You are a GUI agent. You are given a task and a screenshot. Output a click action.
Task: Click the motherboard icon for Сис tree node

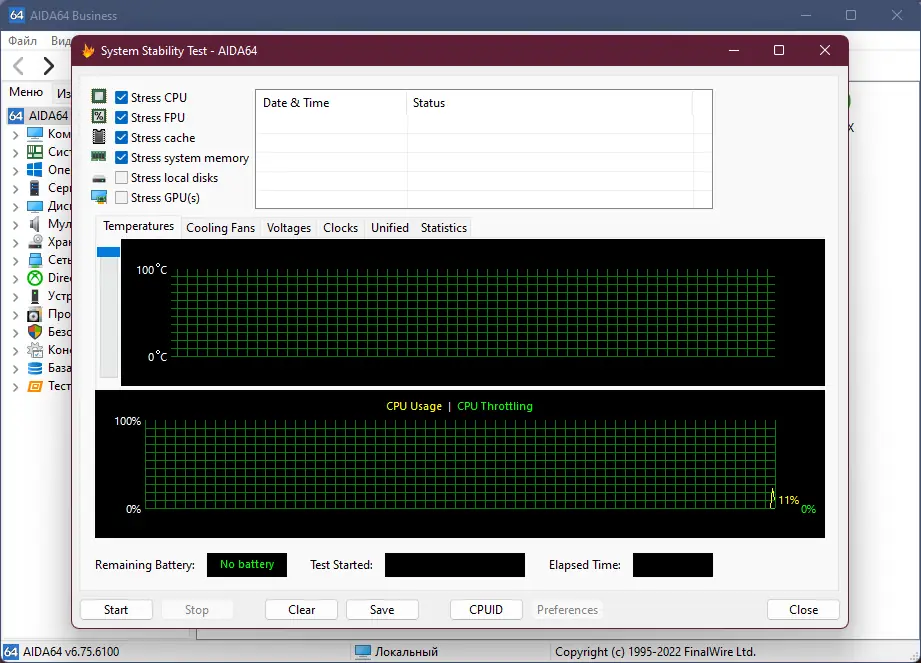click(x=35, y=152)
